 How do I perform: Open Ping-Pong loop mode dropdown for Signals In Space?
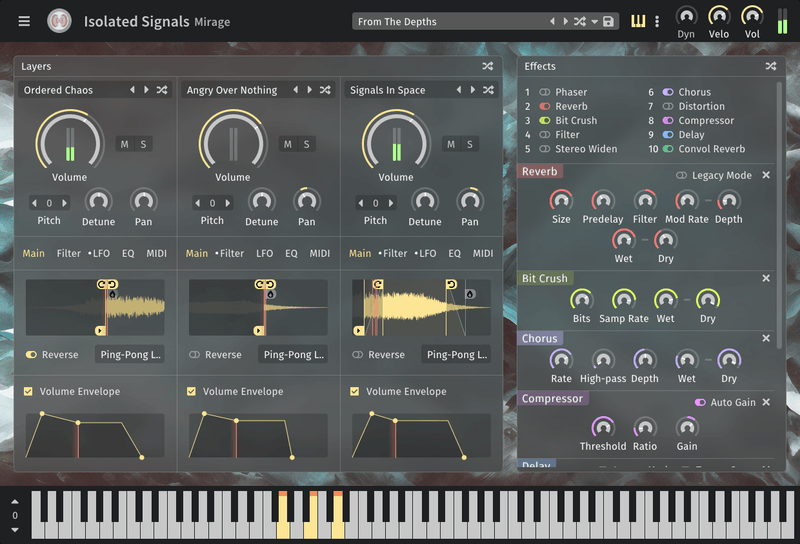[457, 355]
